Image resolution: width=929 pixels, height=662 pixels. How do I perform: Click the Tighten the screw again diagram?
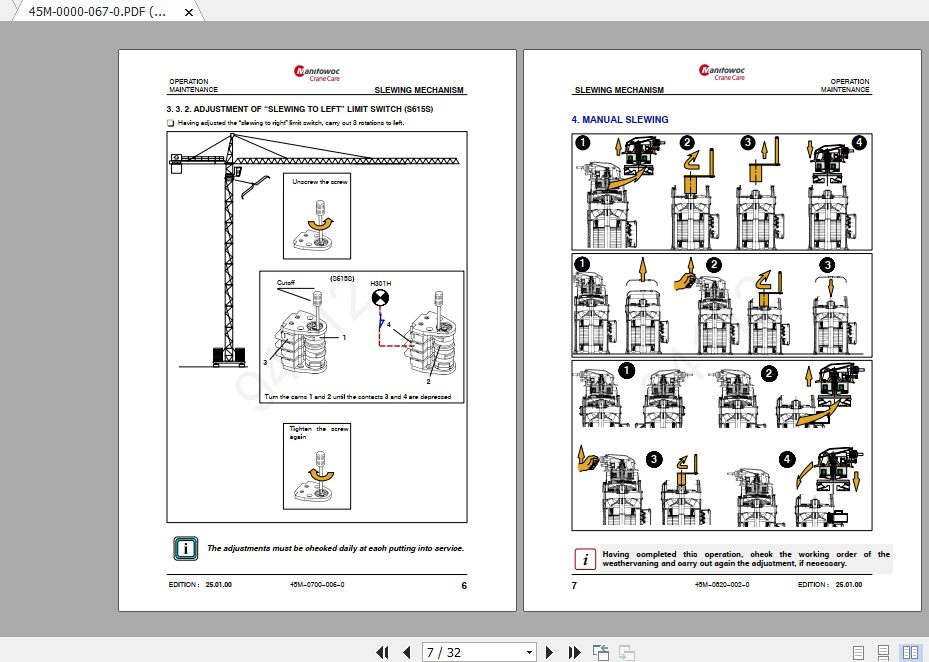[318, 465]
